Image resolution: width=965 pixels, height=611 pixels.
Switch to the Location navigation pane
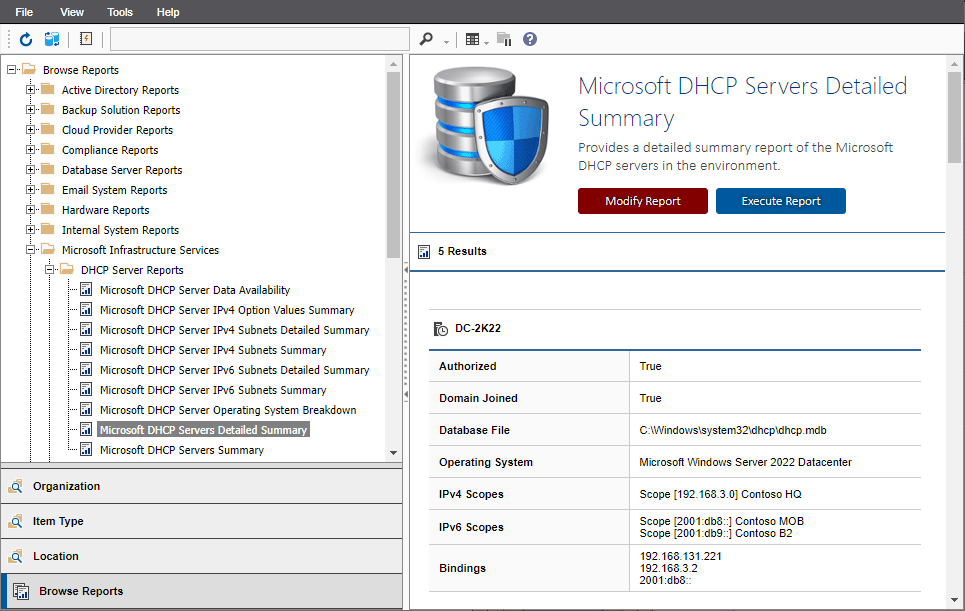(201, 556)
